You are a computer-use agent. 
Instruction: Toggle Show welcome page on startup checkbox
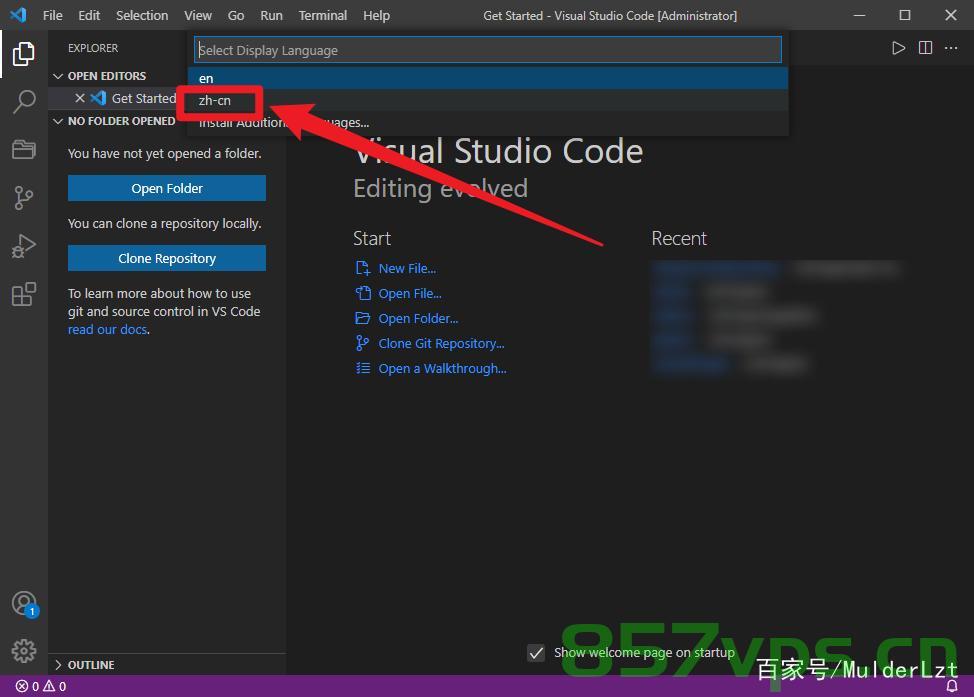click(x=535, y=653)
